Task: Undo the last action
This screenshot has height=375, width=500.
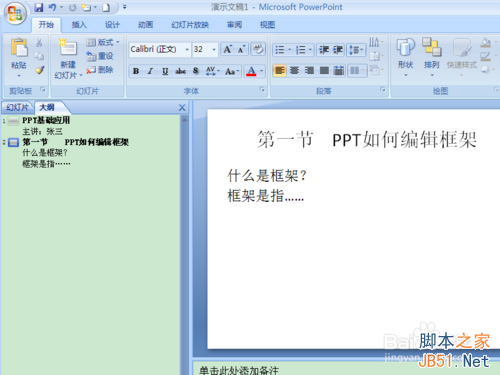Action: coord(52,7)
